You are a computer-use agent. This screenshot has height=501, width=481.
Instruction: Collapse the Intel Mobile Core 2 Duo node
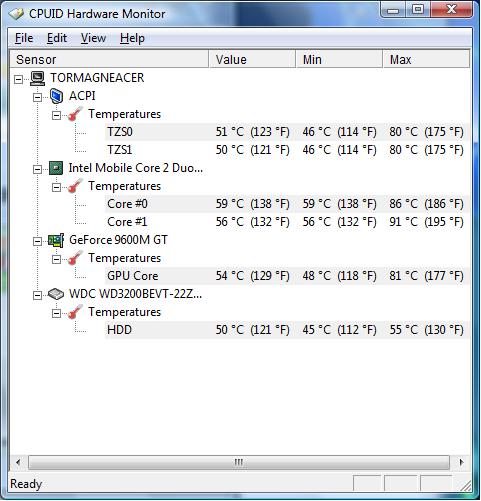pos(37,169)
